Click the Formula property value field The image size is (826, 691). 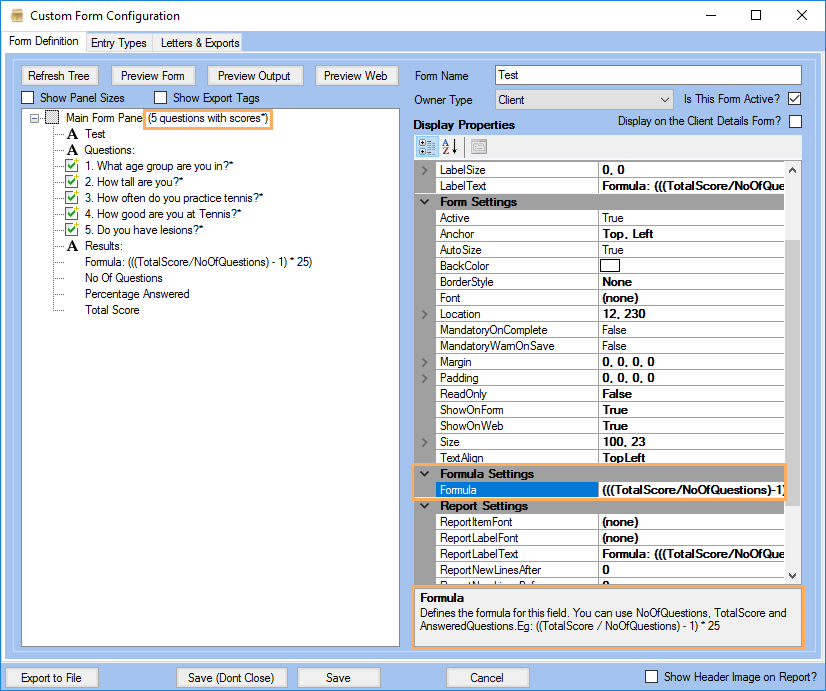692,490
